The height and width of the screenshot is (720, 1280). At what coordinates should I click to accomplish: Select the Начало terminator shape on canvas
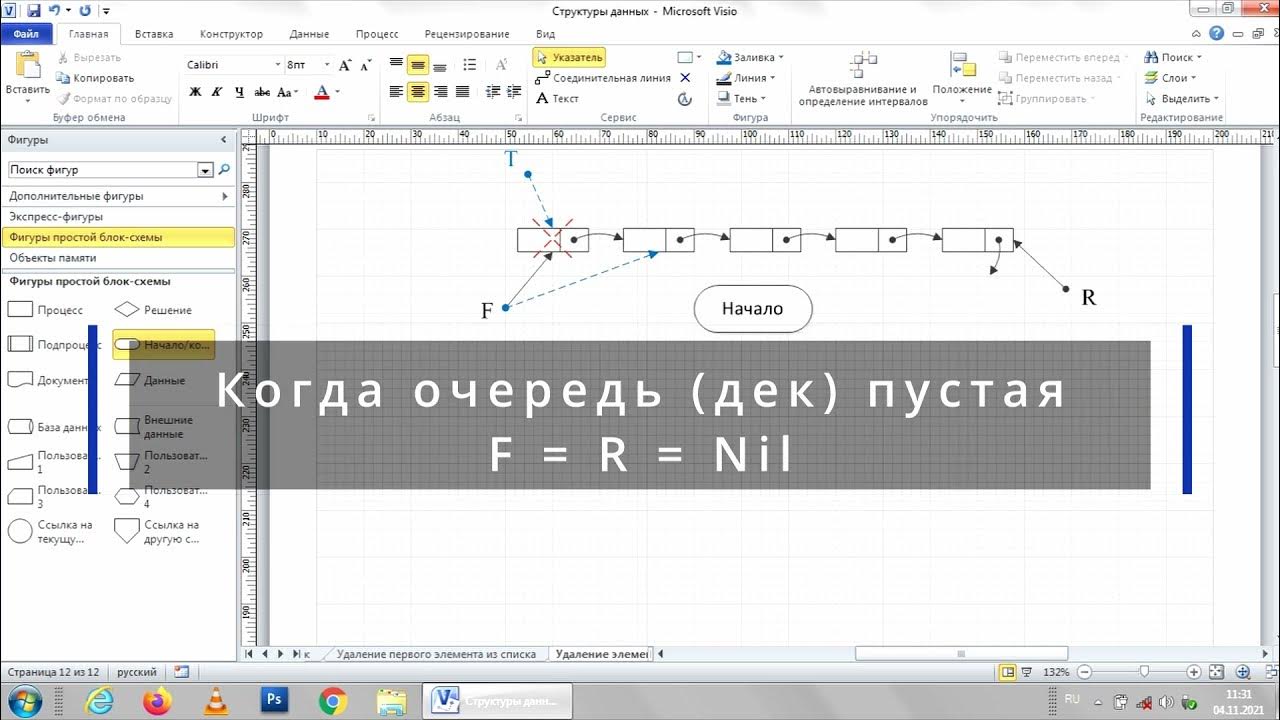pyautogui.click(x=753, y=309)
